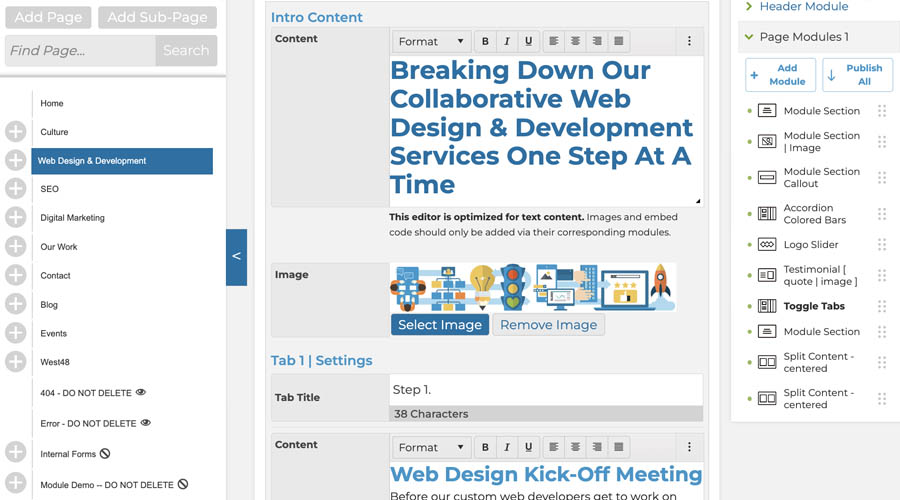900x500 pixels.
Task: Click Select Image button
Action: [x=440, y=325]
